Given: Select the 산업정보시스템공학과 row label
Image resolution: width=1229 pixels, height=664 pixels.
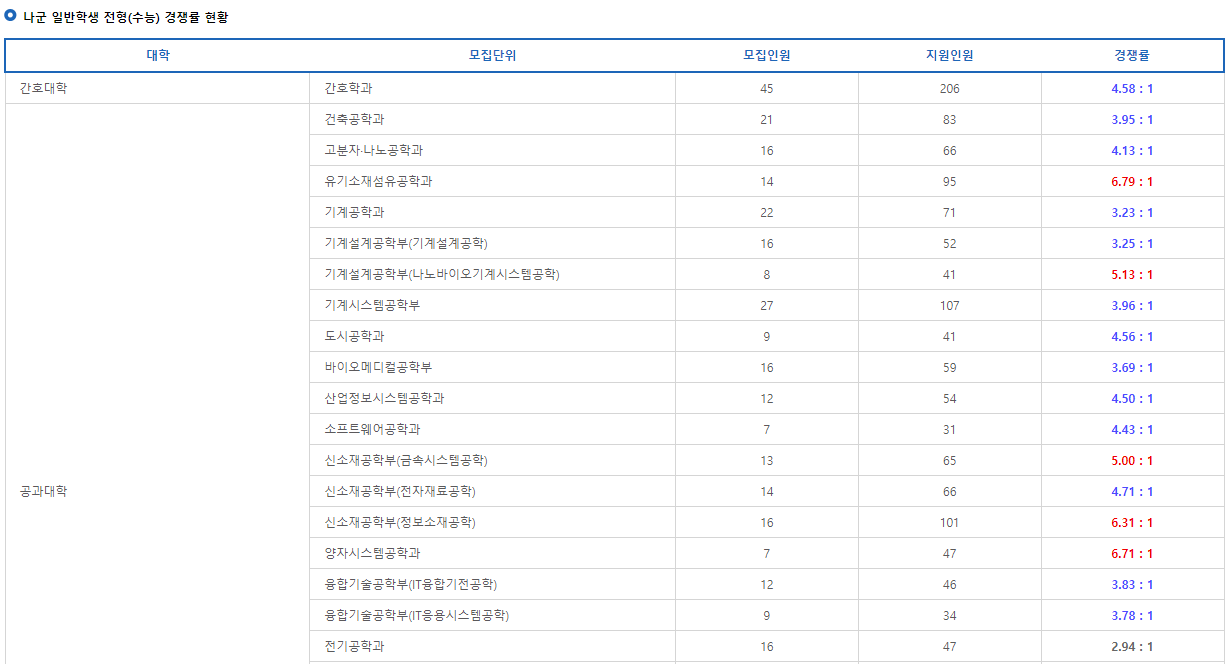Looking at the screenshot, I should [x=384, y=398].
